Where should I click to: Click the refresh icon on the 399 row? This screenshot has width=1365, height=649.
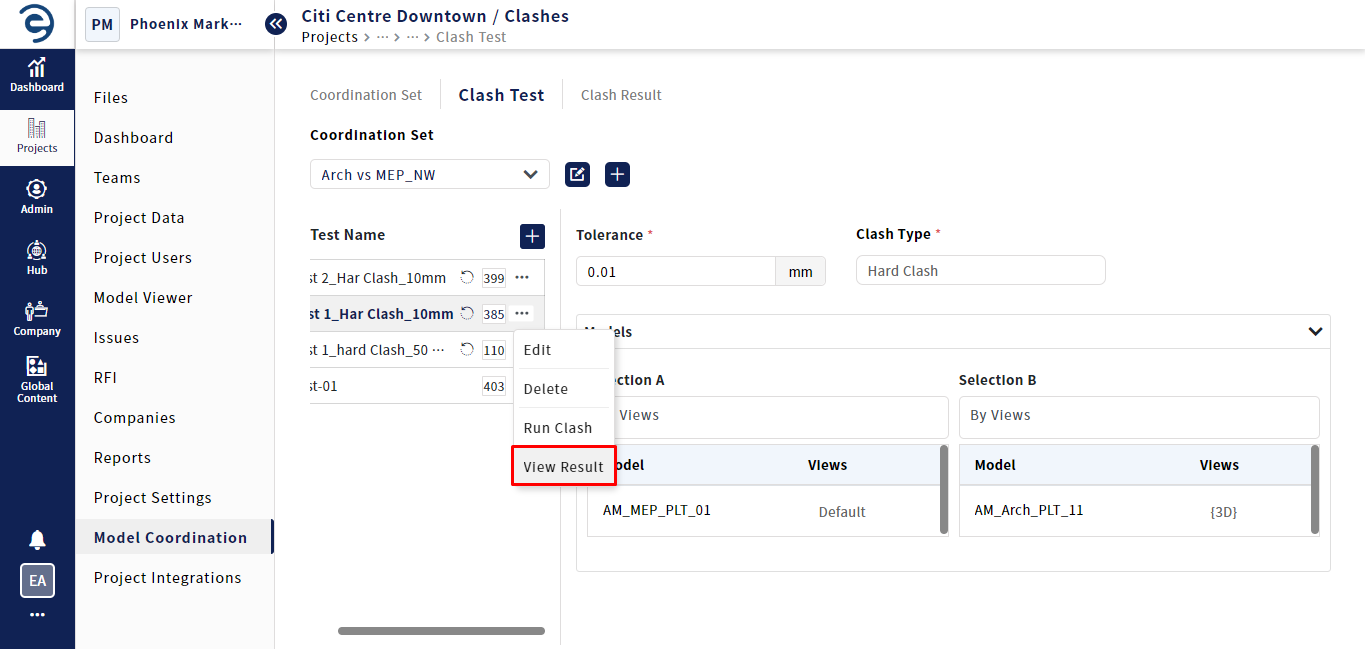467,278
